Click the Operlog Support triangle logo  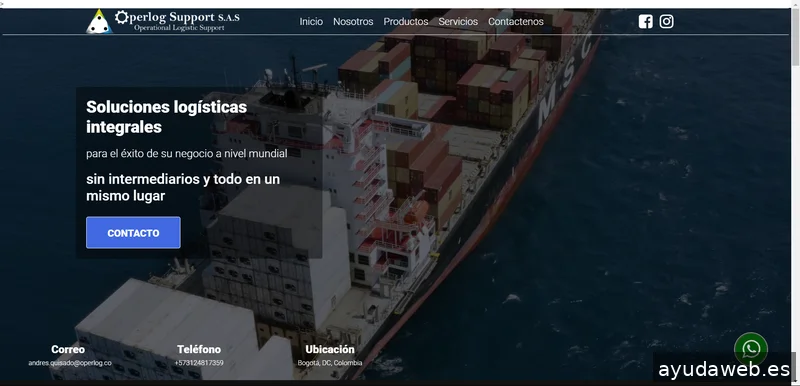coord(99,21)
